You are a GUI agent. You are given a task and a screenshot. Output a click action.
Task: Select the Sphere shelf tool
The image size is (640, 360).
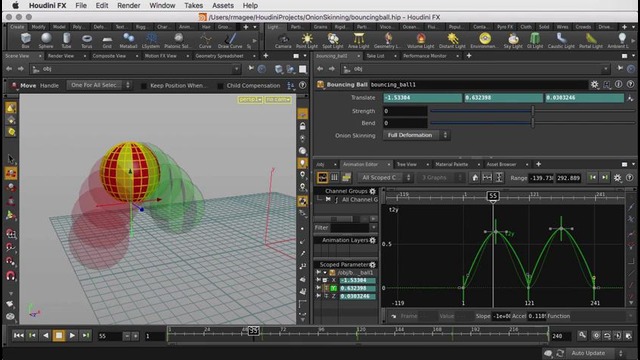[x=46, y=40]
